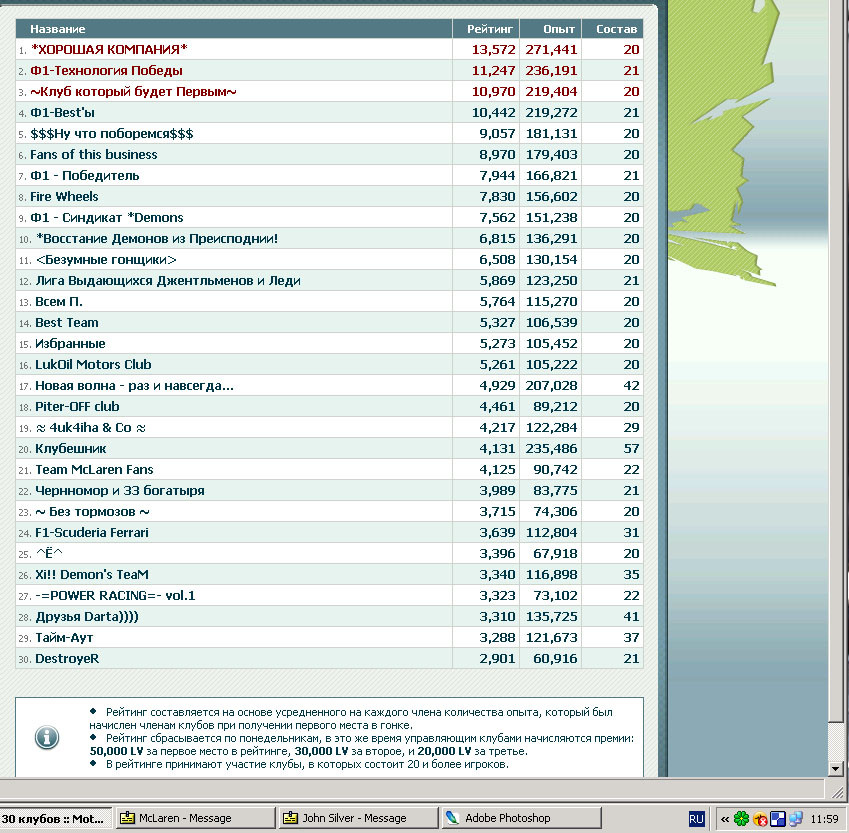Viewport: 849px width, 833px height.
Task: Click experience value 271,441
Action: (551, 49)
